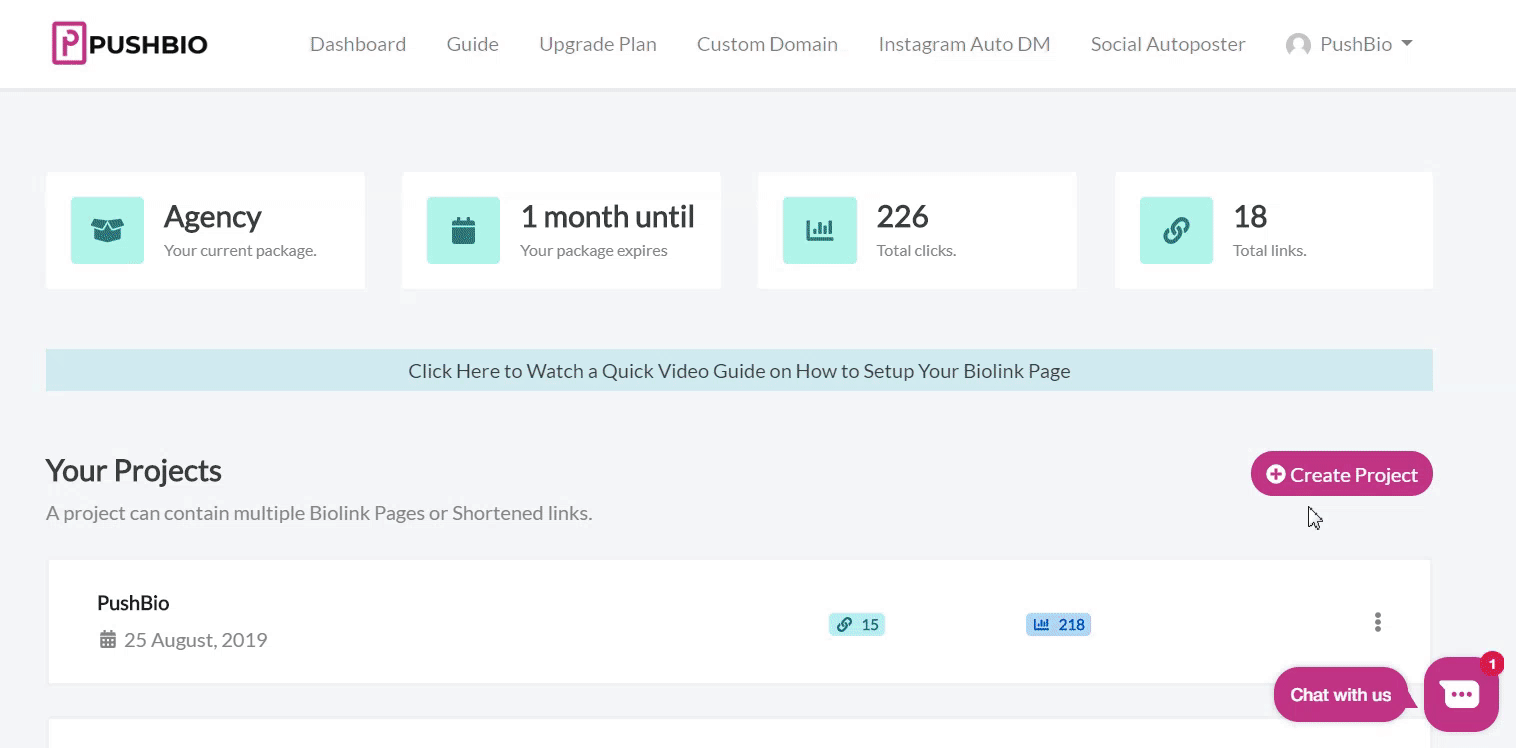The width and height of the screenshot is (1516, 748).
Task: Click the PushBio logo icon
Action: pos(70,44)
